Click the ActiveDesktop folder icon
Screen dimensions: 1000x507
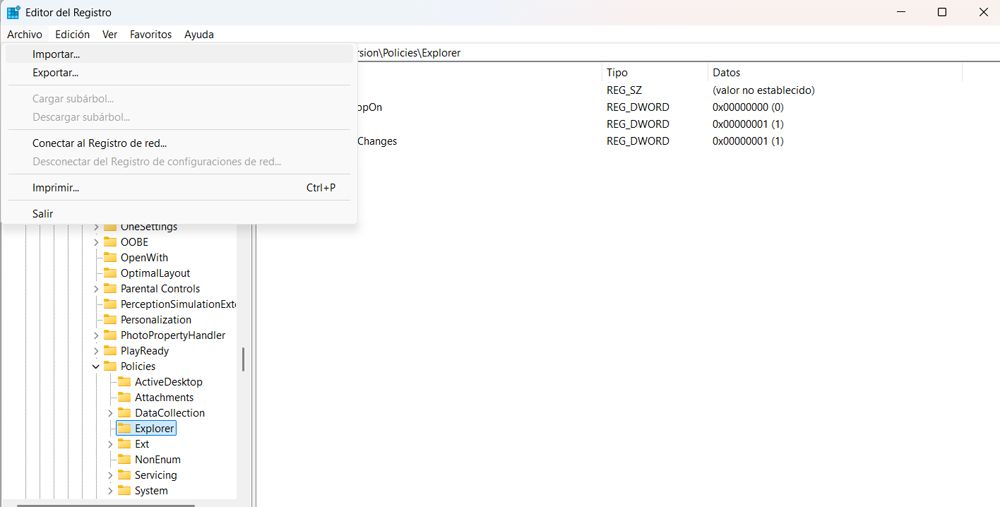click(x=124, y=382)
